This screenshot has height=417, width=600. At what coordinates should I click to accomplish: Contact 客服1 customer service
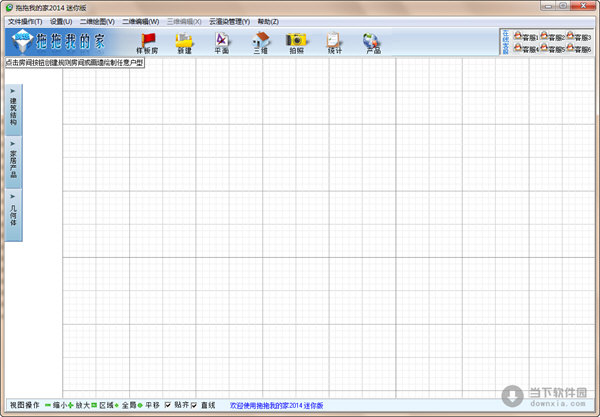click(526, 37)
